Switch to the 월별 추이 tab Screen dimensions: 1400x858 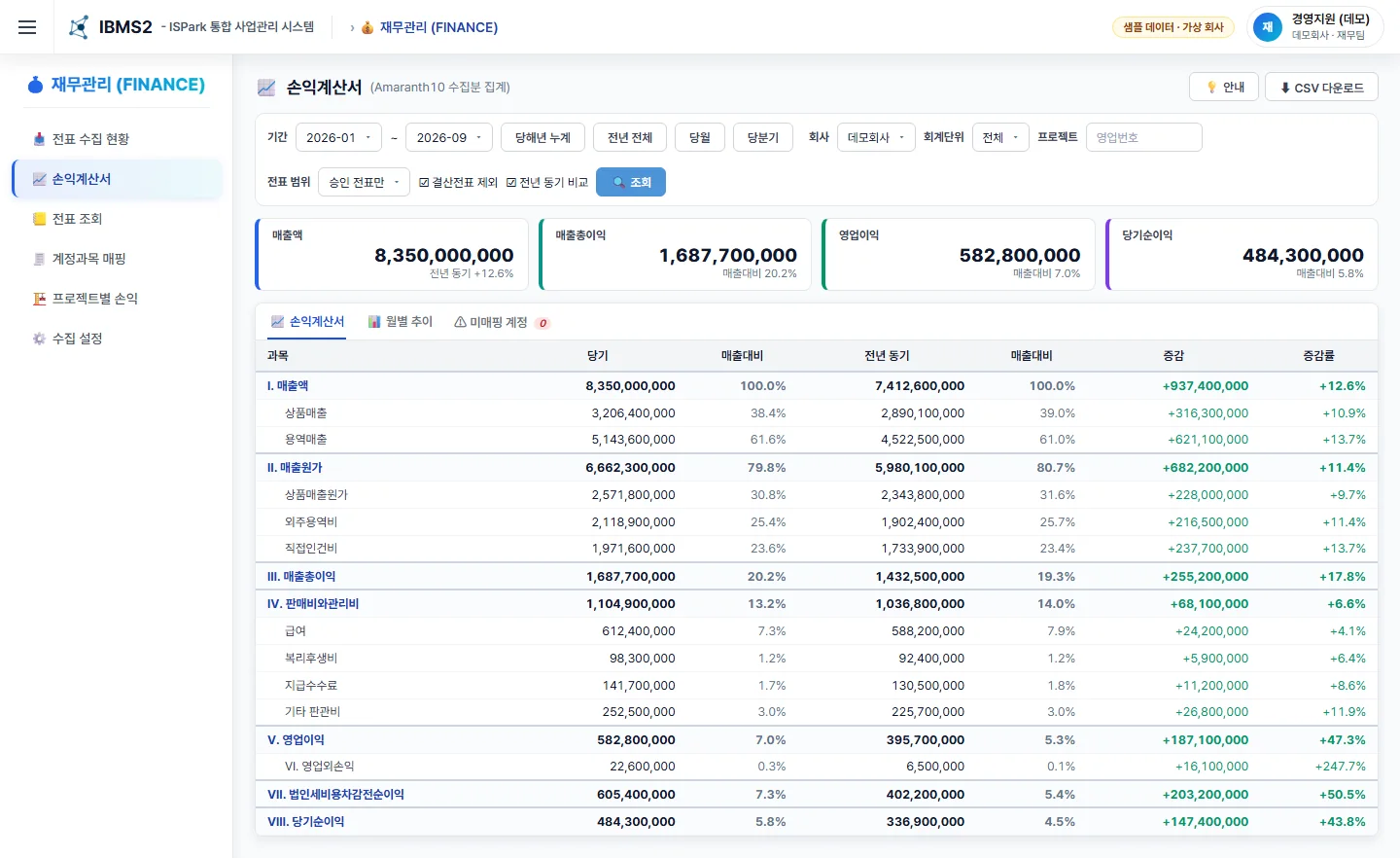click(x=401, y=322)
